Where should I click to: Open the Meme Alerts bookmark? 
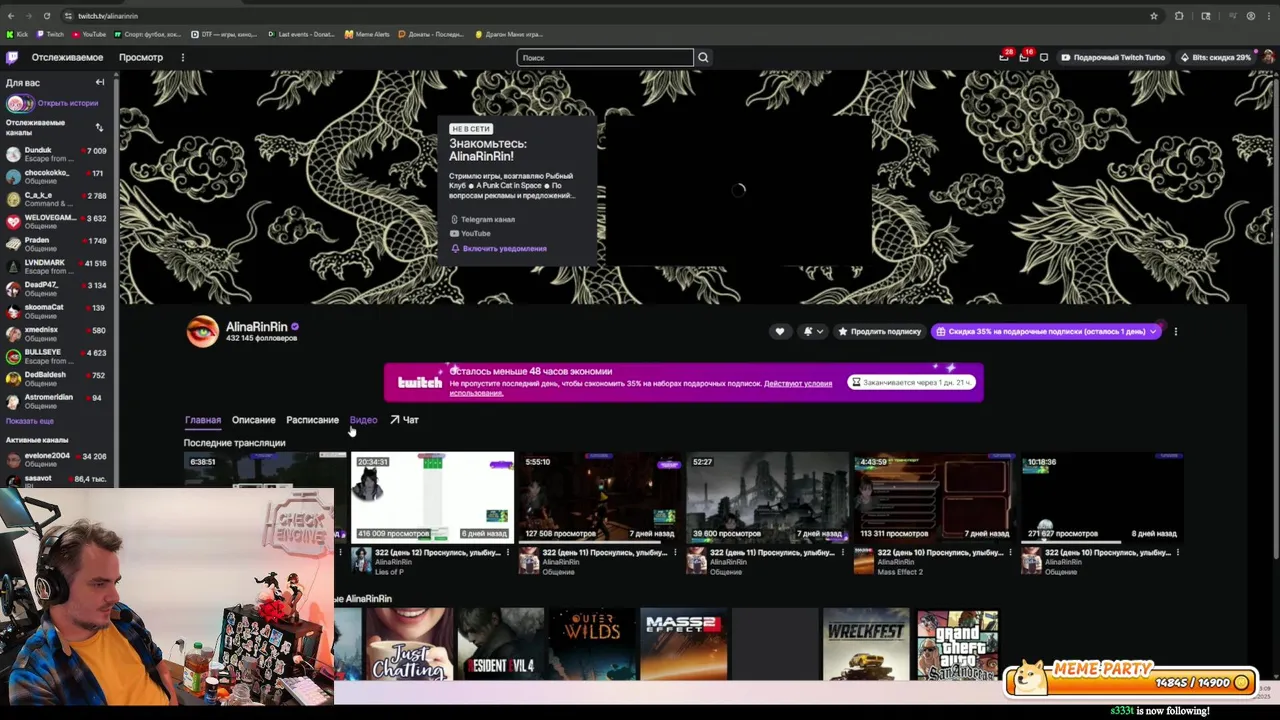tap(367, 34)
